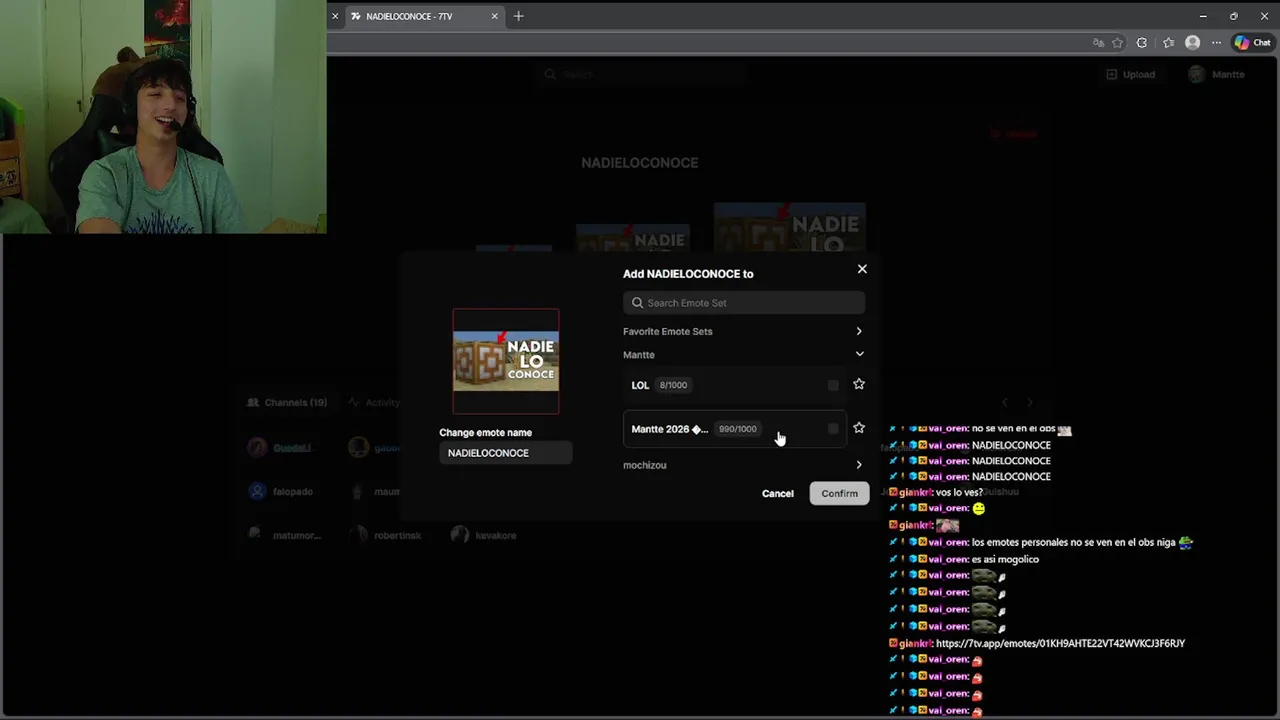Switch to the Channels (19) tab

(x=287, y=402)
